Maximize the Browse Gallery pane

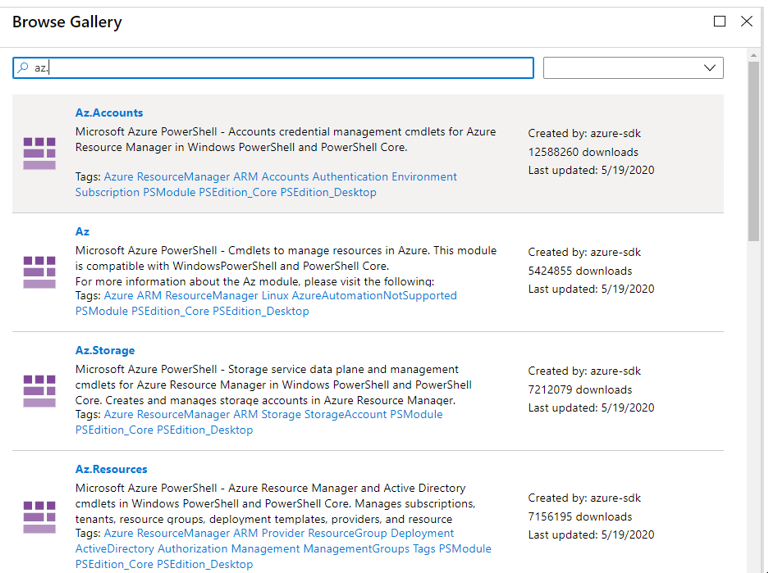pos(720,21)
